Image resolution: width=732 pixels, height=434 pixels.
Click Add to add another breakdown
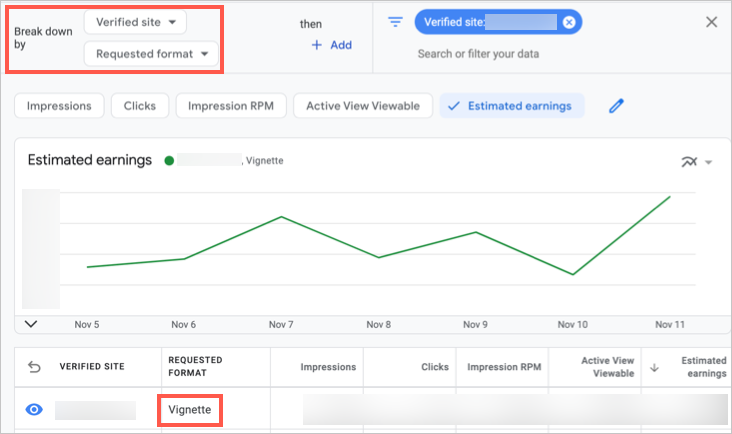(x=331, y=45)
